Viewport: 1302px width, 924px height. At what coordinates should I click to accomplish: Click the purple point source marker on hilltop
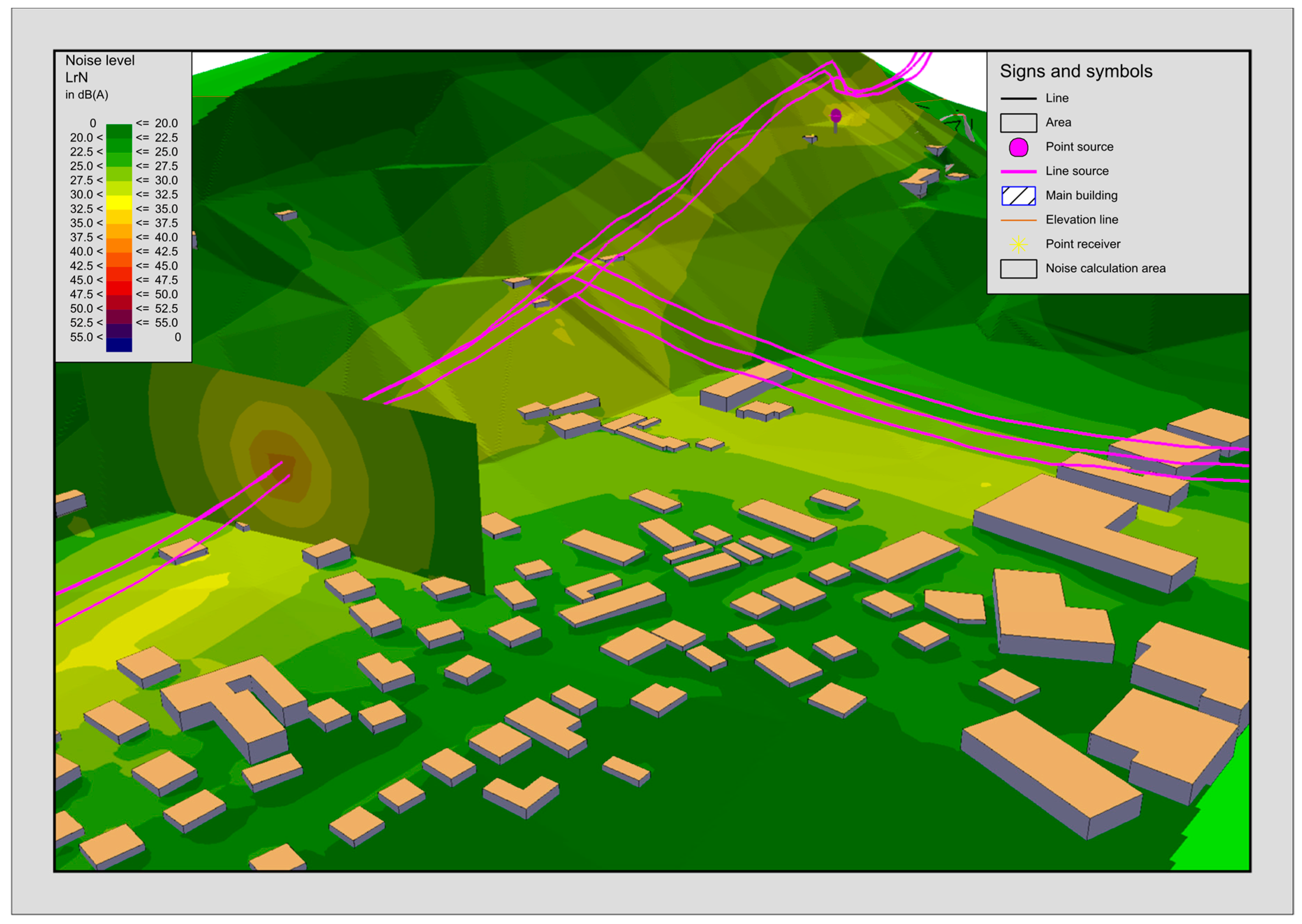point(835,116)
